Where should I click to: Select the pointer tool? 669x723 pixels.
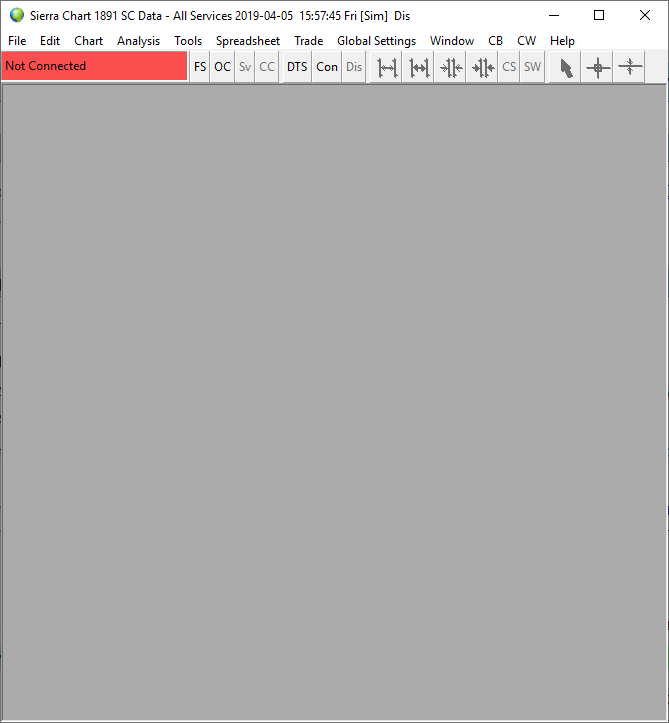pos(565,67)
